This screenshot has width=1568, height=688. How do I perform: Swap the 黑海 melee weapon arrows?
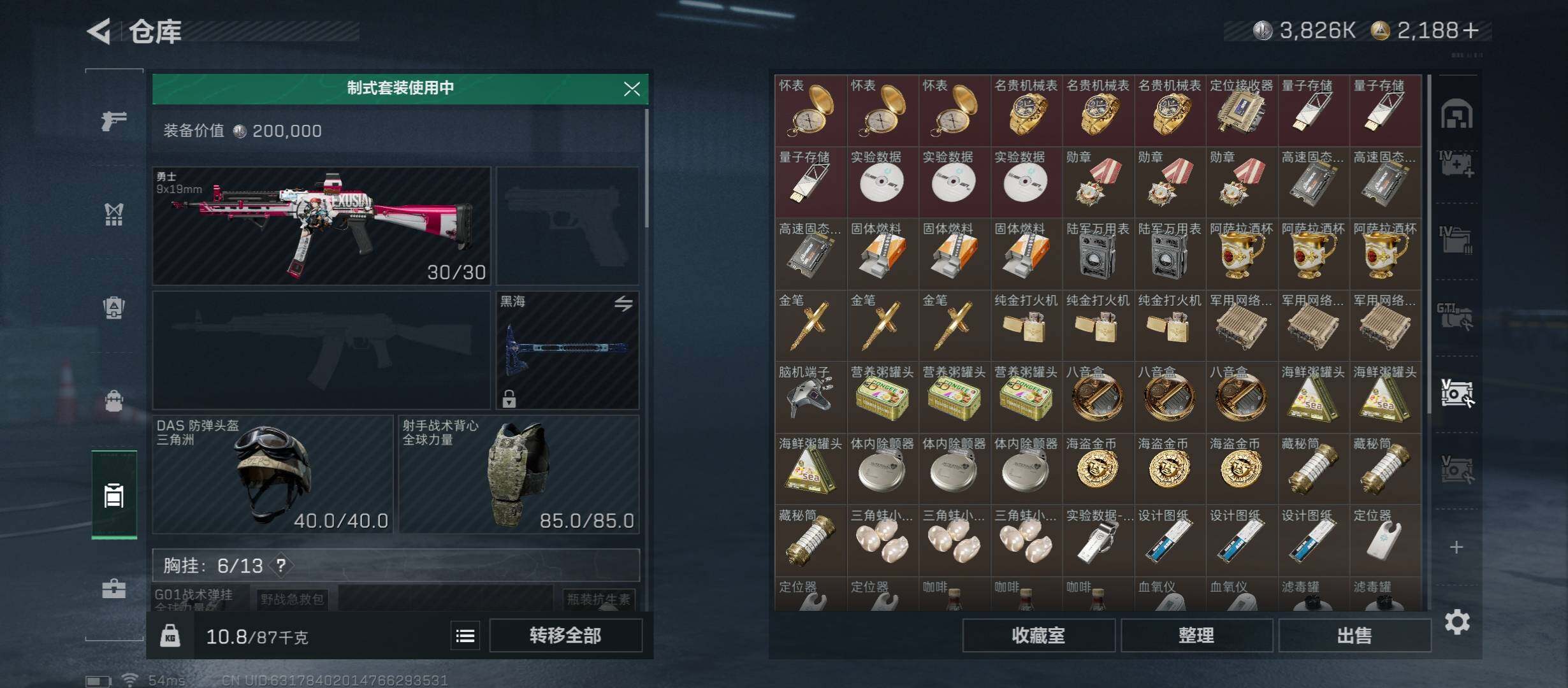tap(623, 304)
